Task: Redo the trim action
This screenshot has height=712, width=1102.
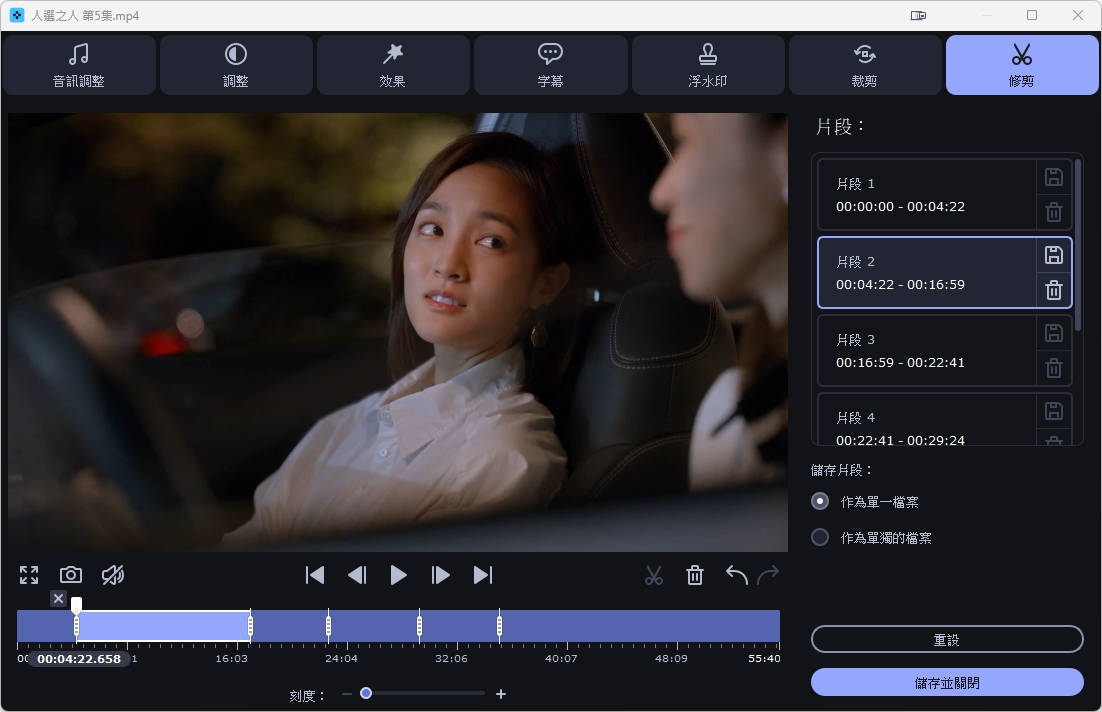Action: 768,575
